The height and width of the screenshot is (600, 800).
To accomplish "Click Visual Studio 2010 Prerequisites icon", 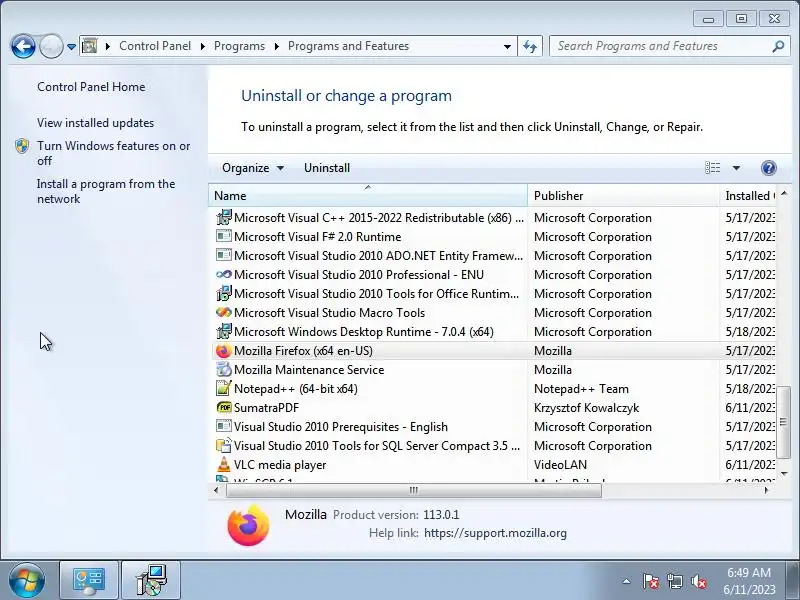I will pos(223,427).
